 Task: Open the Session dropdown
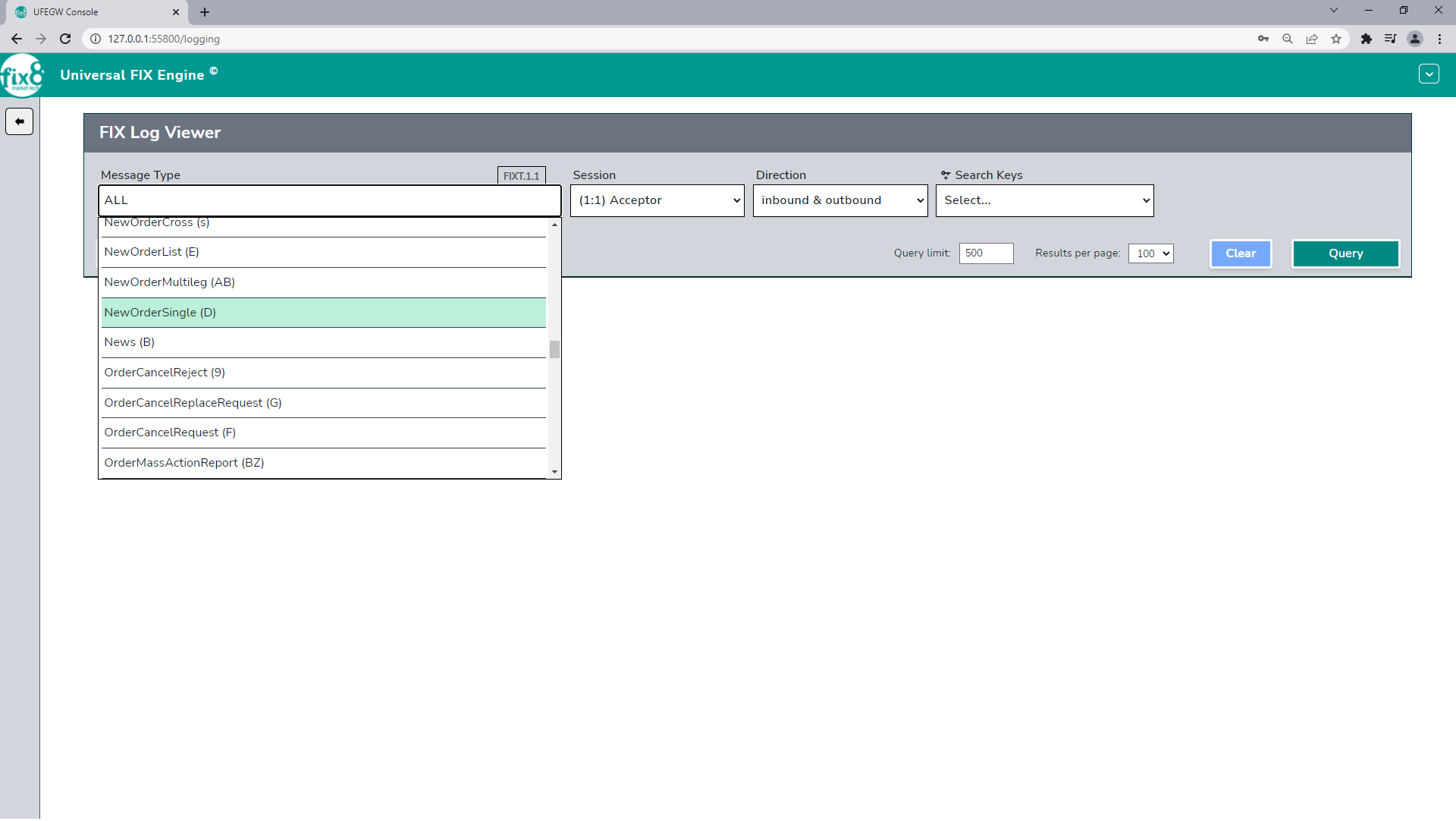click(x=657, y=200)
